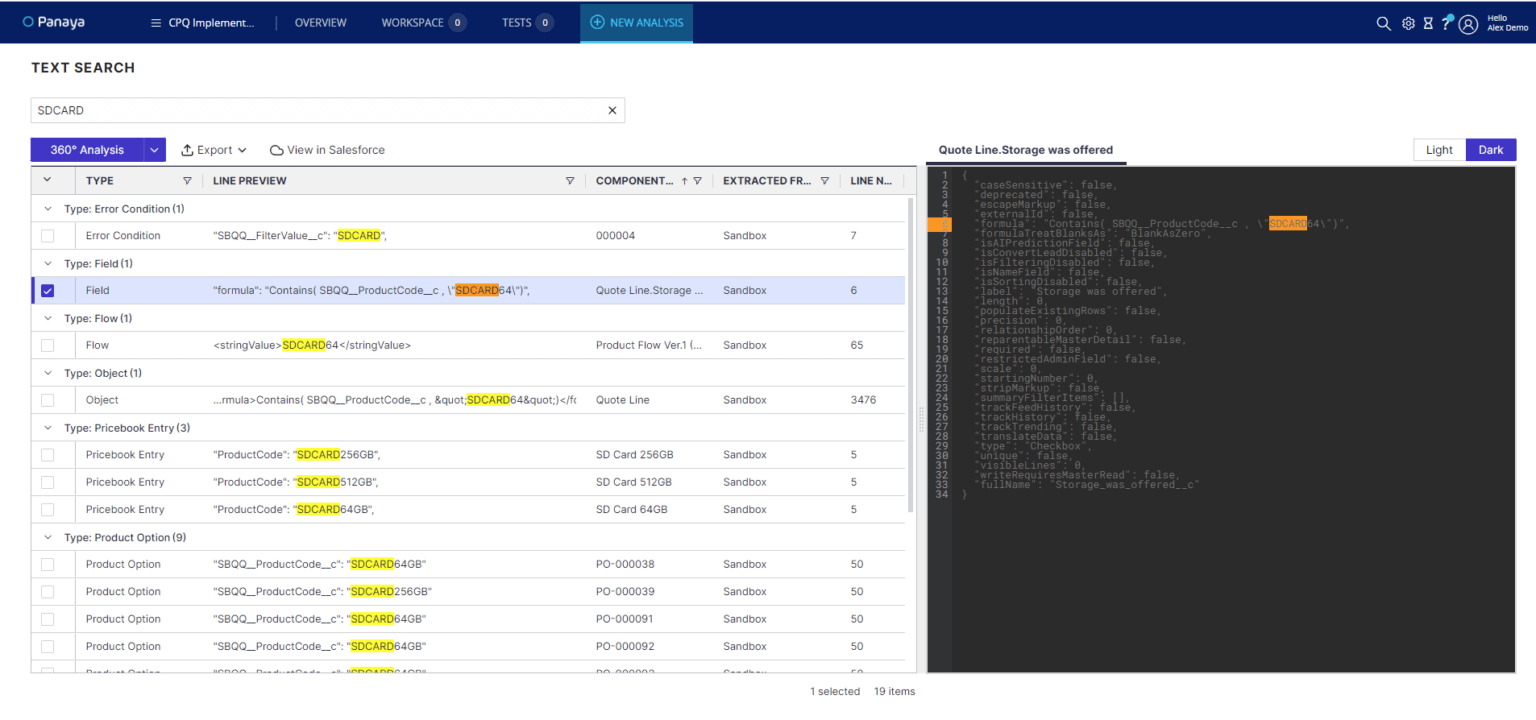Uncheck the selected Field row checkbox
The width and height of the screenshot is (1536, 720).
coord(47,291)
